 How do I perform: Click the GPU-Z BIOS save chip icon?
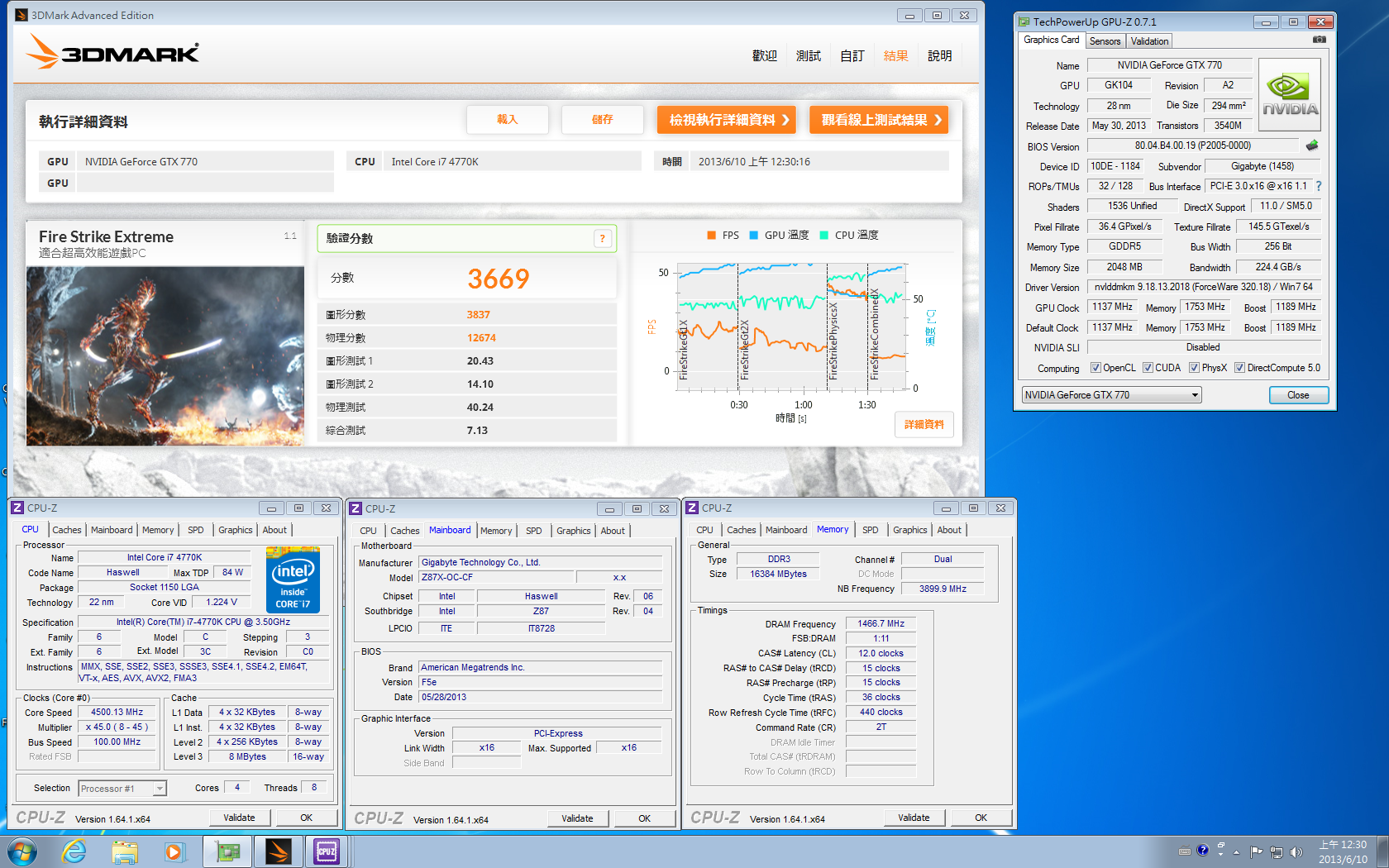(1312, 145)
